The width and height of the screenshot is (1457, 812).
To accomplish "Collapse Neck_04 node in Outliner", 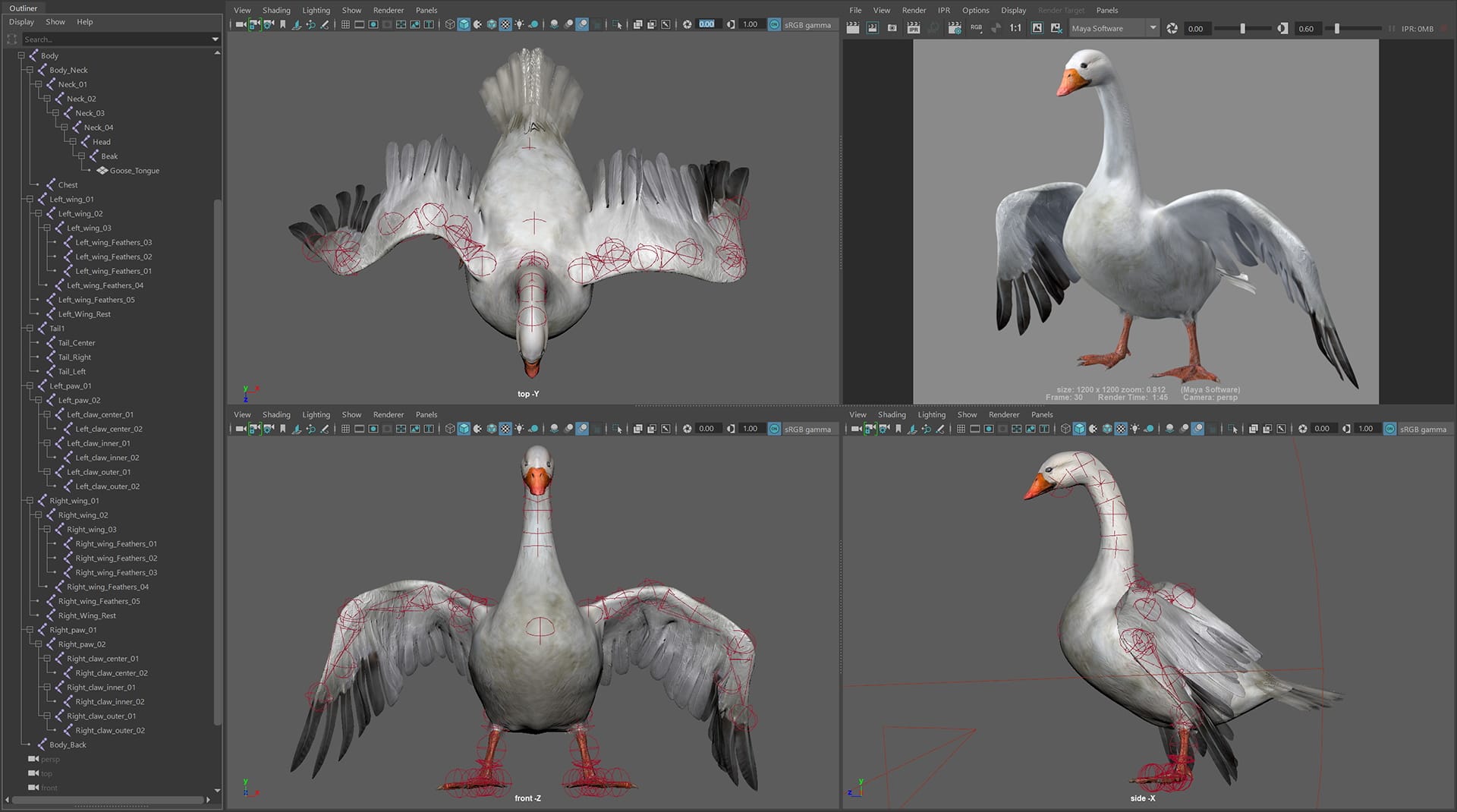I will (65, 127).
